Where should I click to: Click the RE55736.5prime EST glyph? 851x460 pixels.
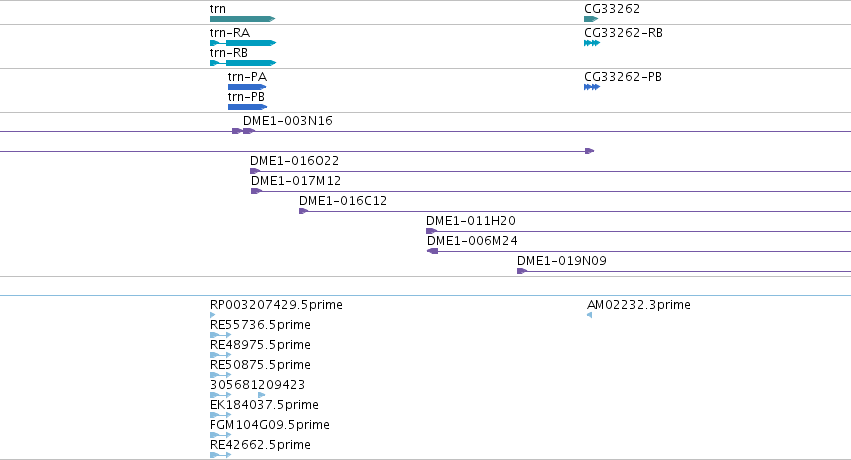click(x=220, y=335)
